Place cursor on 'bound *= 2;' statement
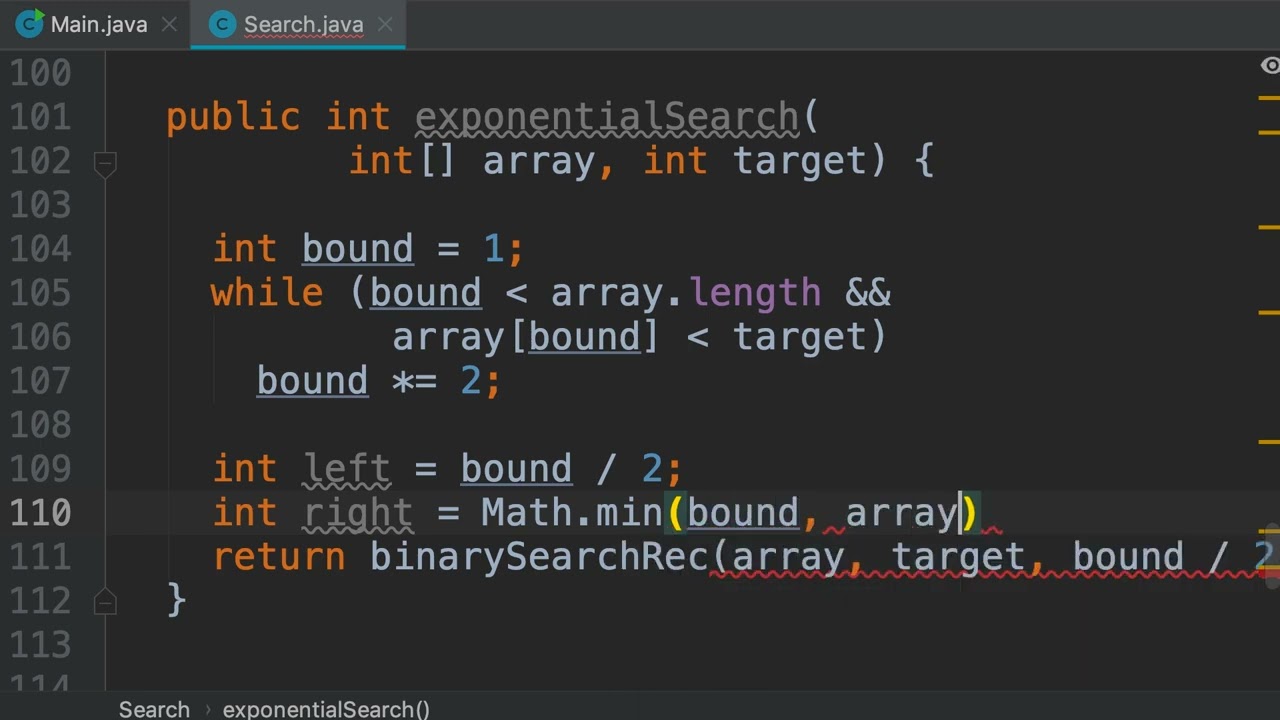This screenshot has width=1280, height=720. 379,382
